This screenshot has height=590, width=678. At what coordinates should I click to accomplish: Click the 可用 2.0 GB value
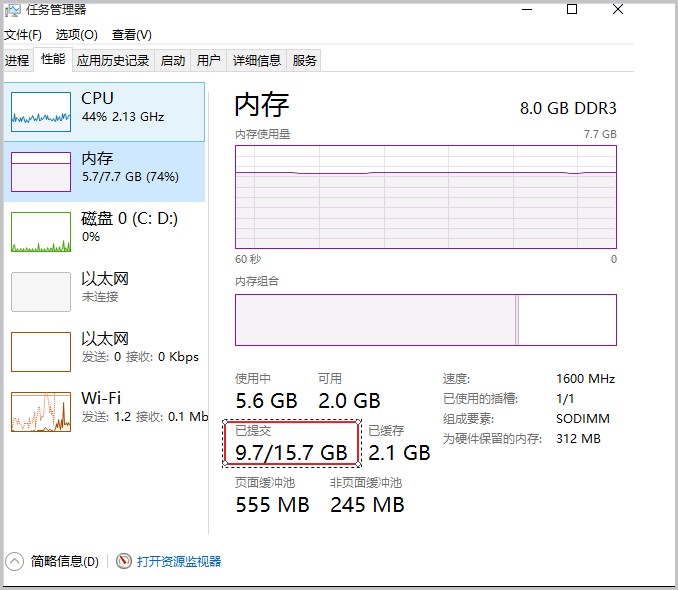(349, 401)
